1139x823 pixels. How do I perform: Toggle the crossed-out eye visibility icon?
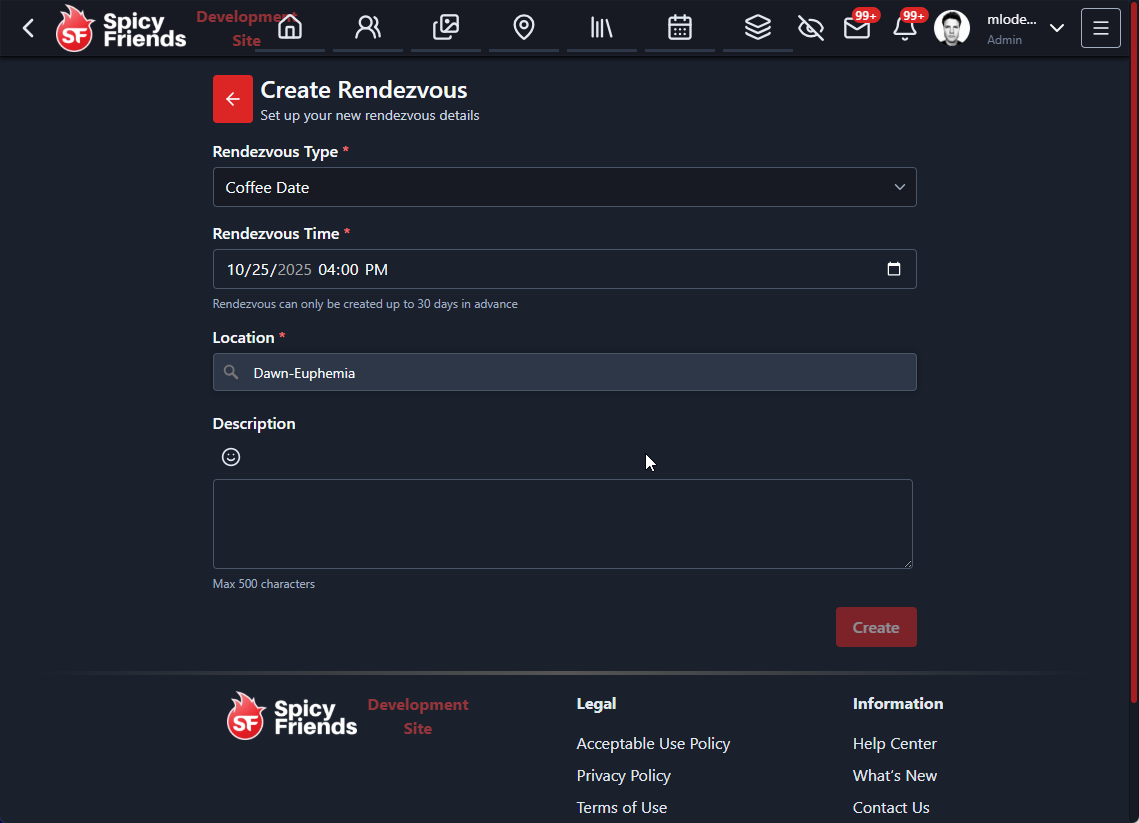(811, 28)
